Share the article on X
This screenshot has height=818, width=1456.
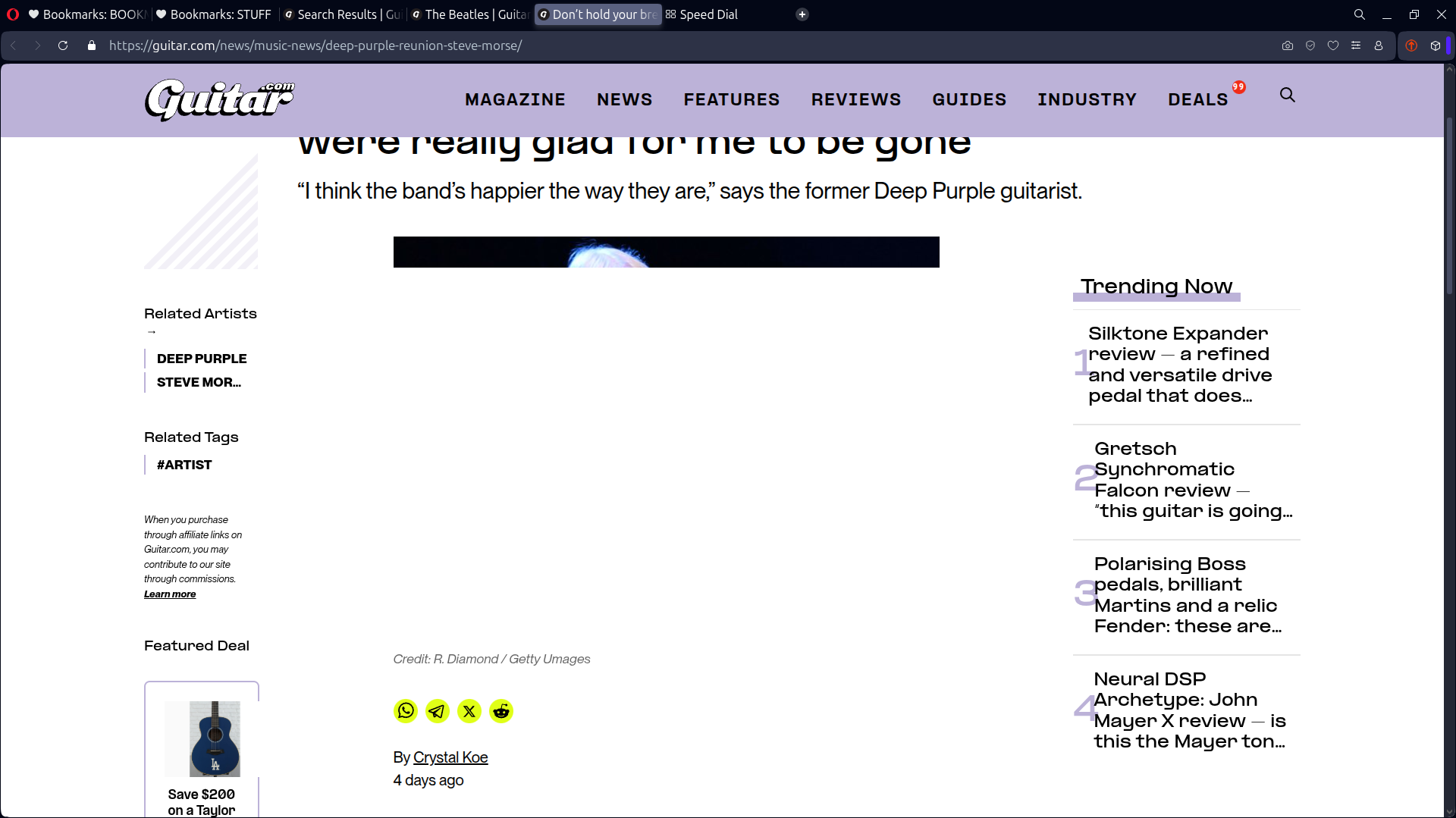coord(469,711)
